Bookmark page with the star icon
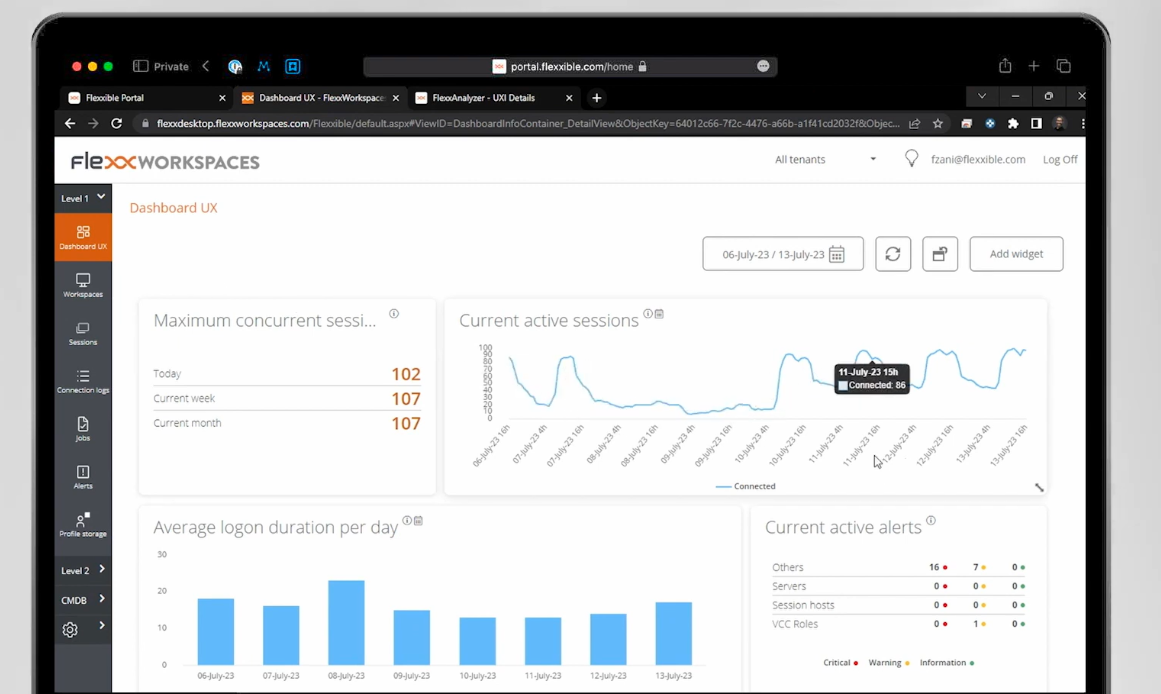This screenshot has width=1161, height=694. coord(938,124)
